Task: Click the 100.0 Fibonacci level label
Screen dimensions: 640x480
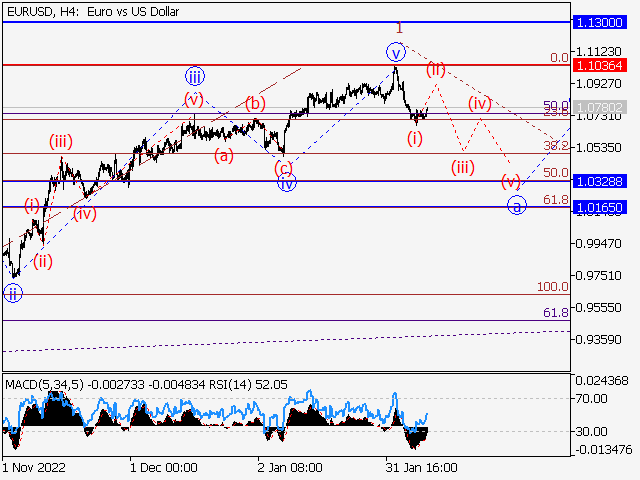Action: coord(553,287)
